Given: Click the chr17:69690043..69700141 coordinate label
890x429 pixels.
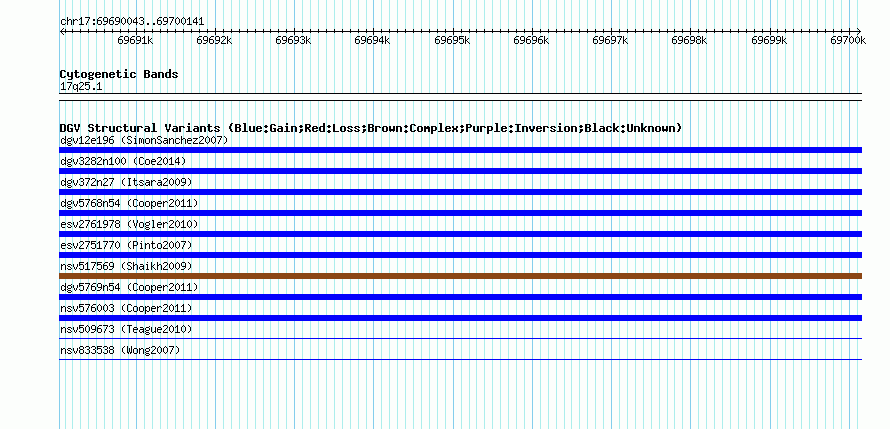Looking at the screenshot, I should [132, 22].
